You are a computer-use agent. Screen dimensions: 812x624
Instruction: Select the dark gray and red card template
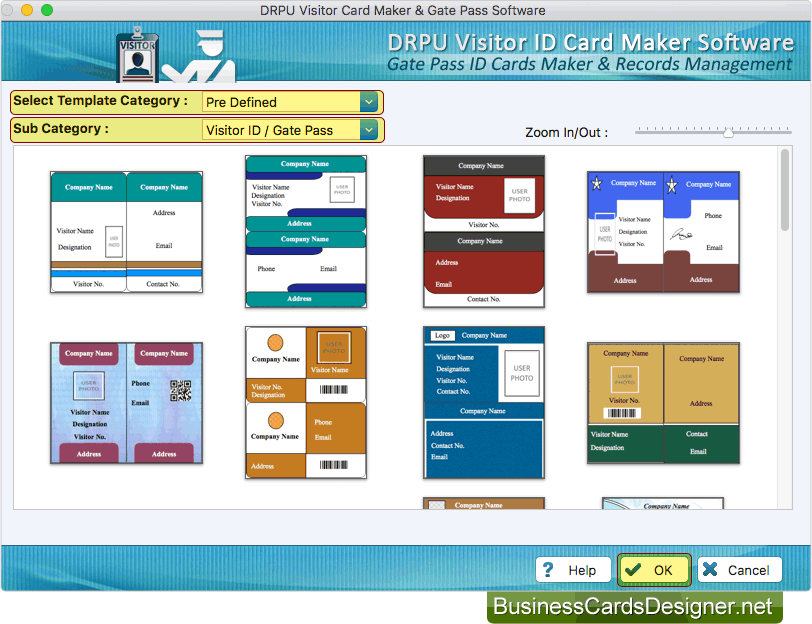tap(484, 231)
